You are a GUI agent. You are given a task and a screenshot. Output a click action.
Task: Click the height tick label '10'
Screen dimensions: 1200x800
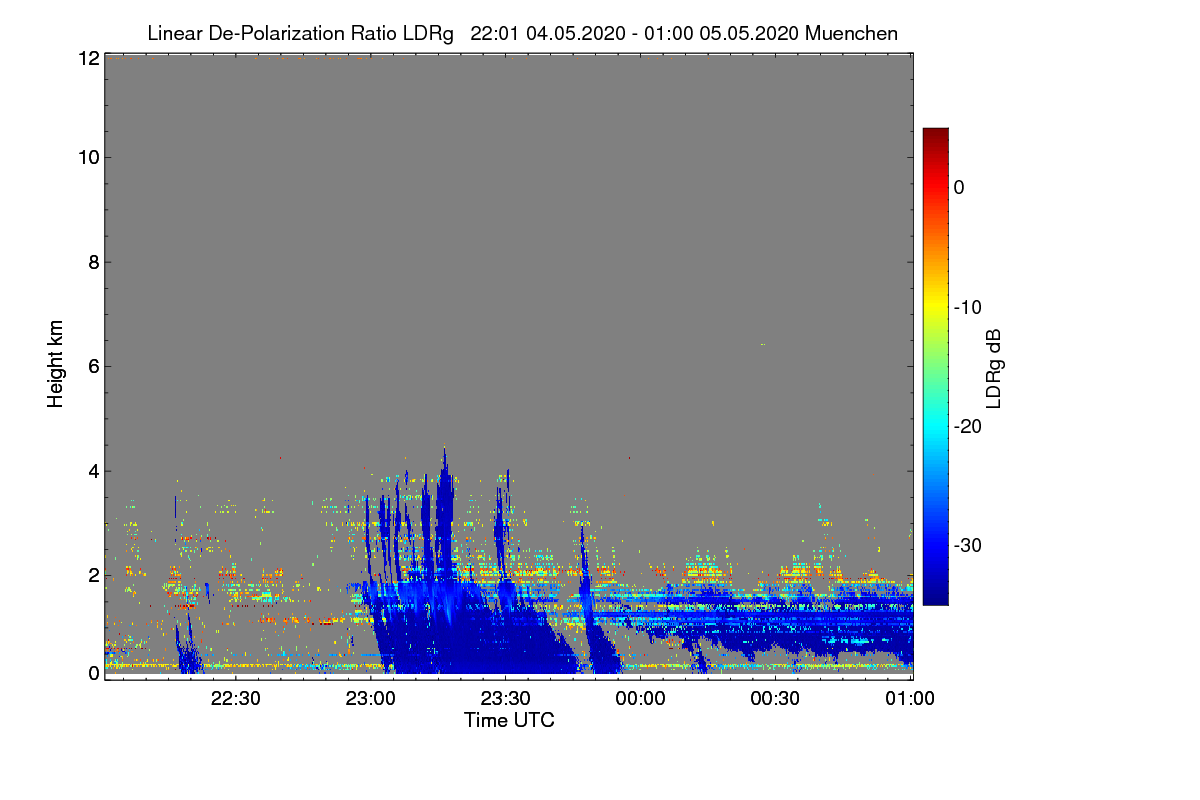pyautogui.click(x=88, y=157)
